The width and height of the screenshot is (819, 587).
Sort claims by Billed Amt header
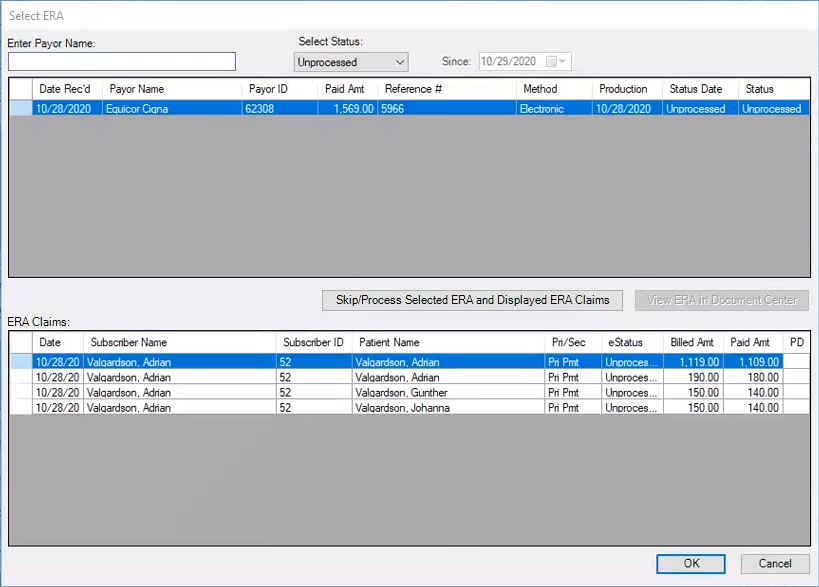(x=691, y=342)
